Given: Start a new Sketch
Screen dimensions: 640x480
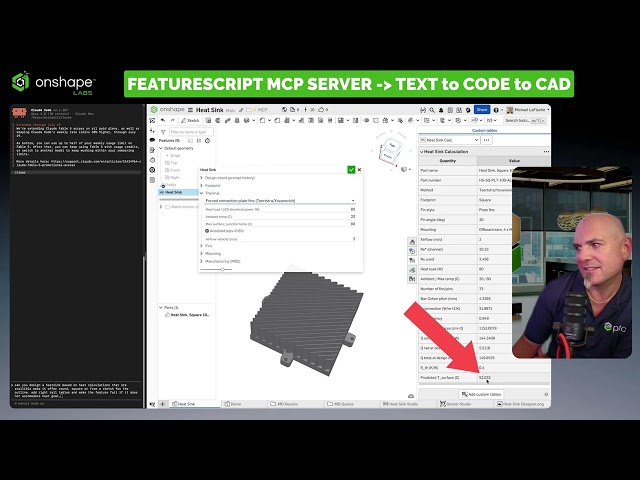Looking at the screenshot, I should click(x=190, y=120).
